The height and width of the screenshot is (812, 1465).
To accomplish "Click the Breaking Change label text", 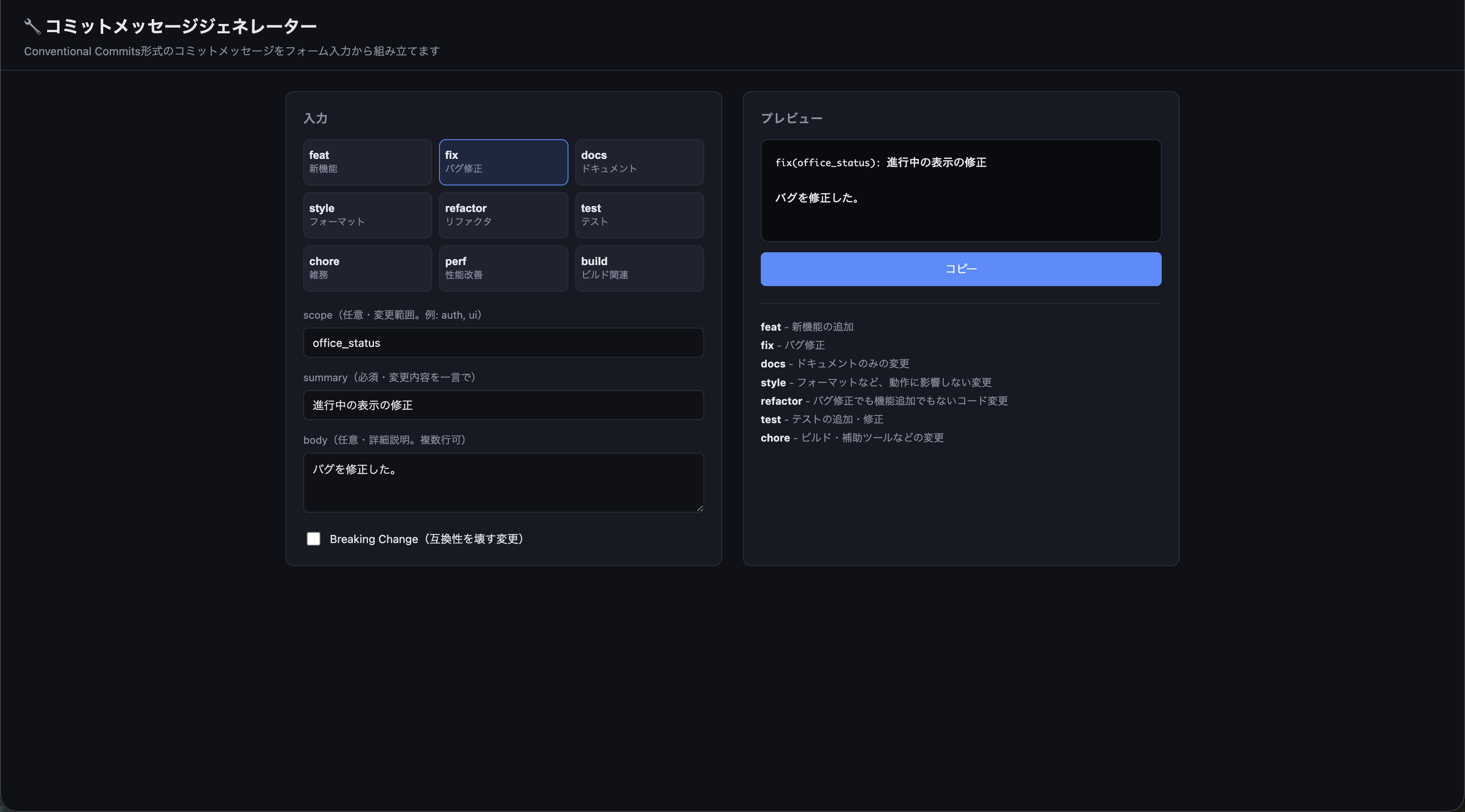I will (427, 538).
